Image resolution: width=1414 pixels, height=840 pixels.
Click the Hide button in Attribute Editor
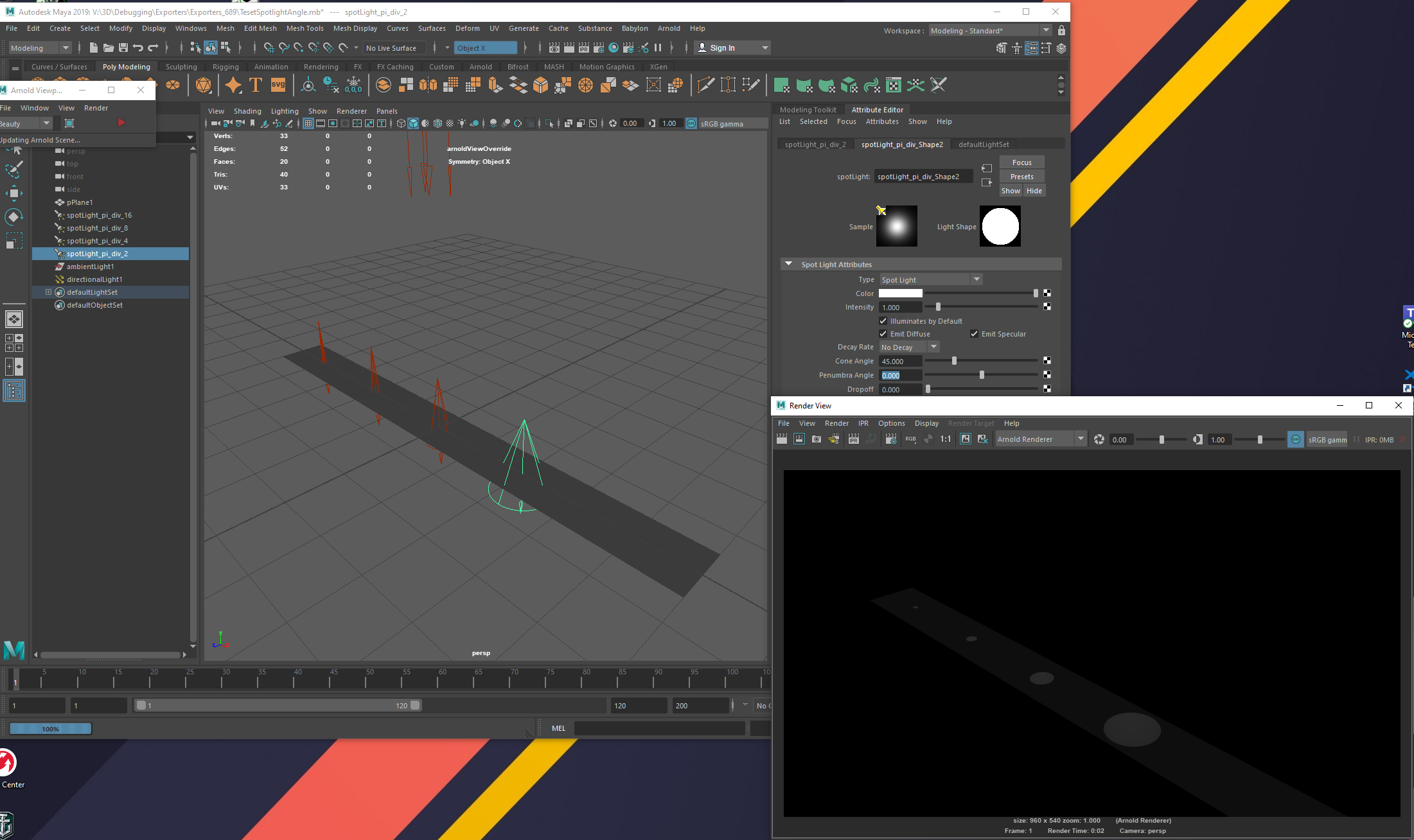pyautogui.click(x=1034, y=191)
